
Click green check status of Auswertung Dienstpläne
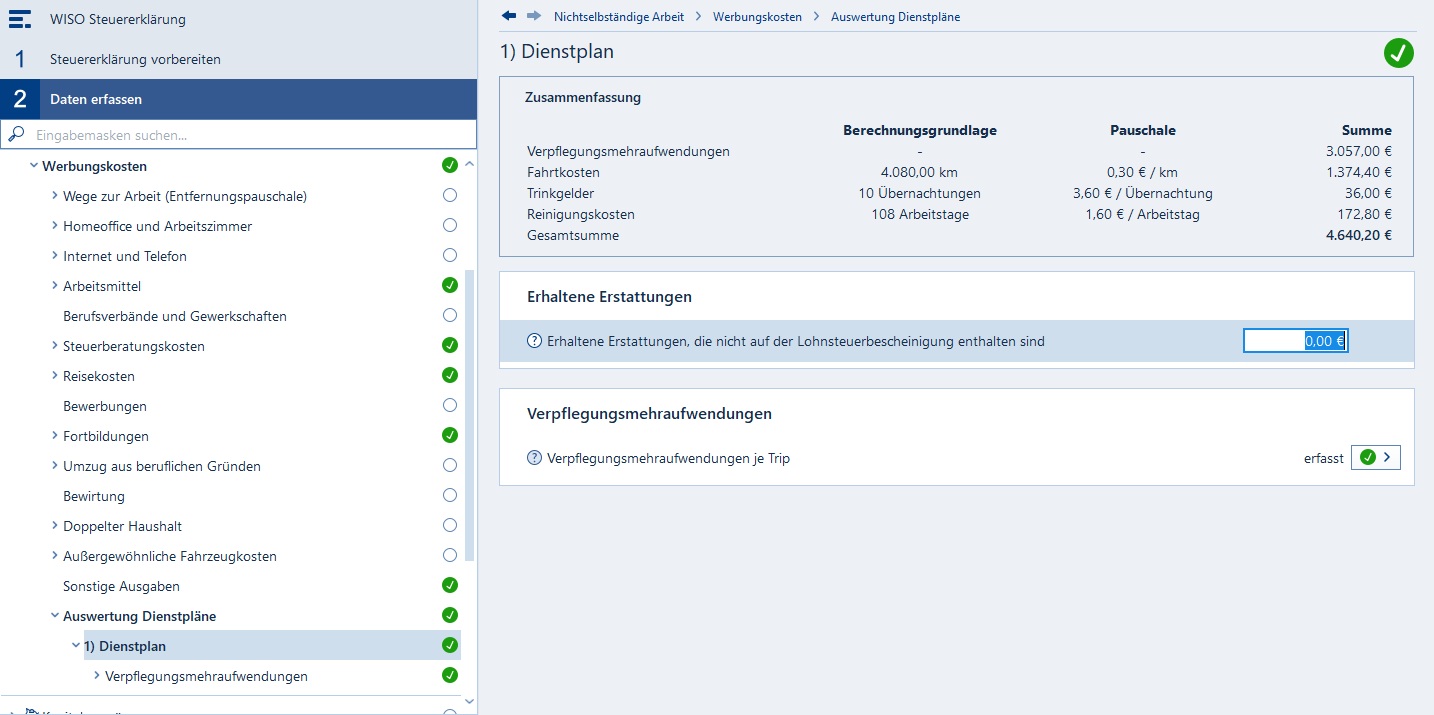click(450, 615)
